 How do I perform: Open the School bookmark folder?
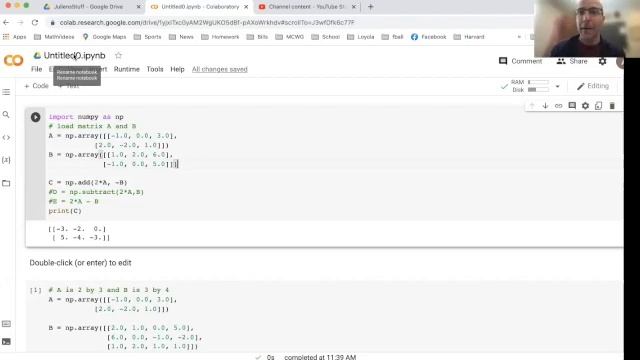tap(326, 37)
